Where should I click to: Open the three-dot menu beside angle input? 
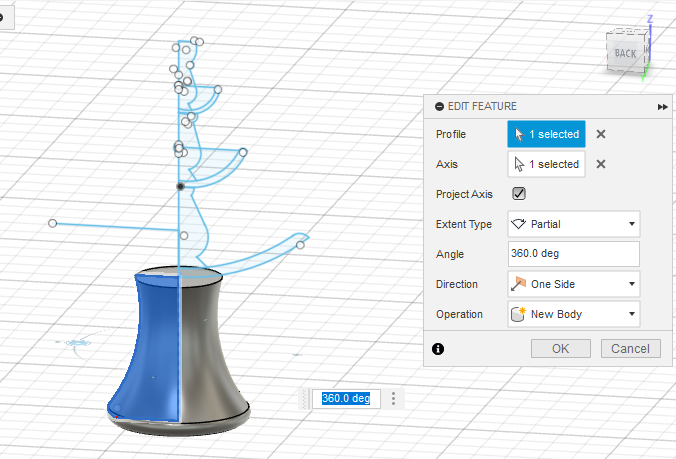393,398
